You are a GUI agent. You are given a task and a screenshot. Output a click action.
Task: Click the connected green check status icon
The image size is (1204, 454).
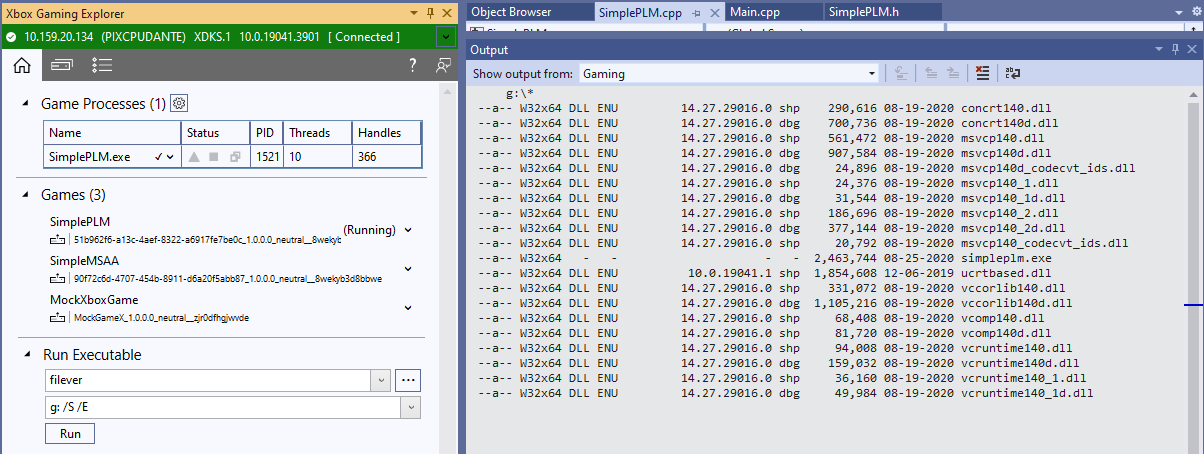pos(10,37)
